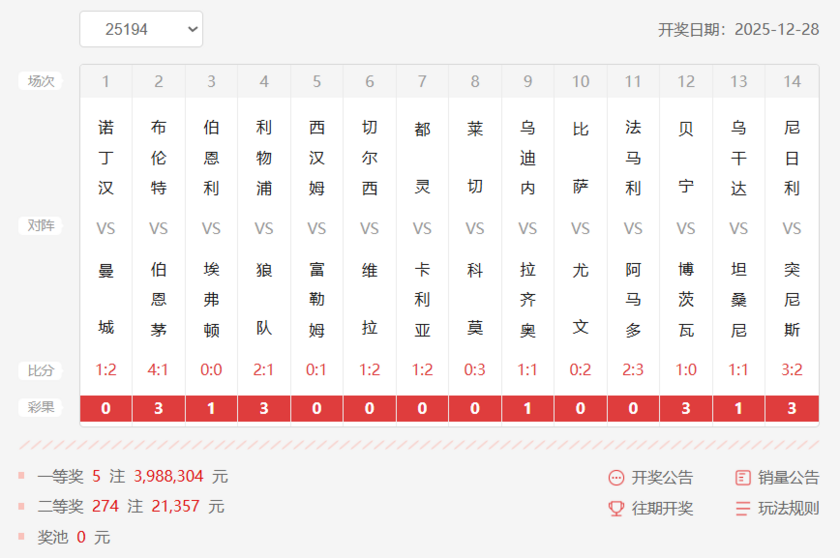This screenshot has height=558, width=840.
Task: Click the 销量公告 document icon
Action: 742,478
